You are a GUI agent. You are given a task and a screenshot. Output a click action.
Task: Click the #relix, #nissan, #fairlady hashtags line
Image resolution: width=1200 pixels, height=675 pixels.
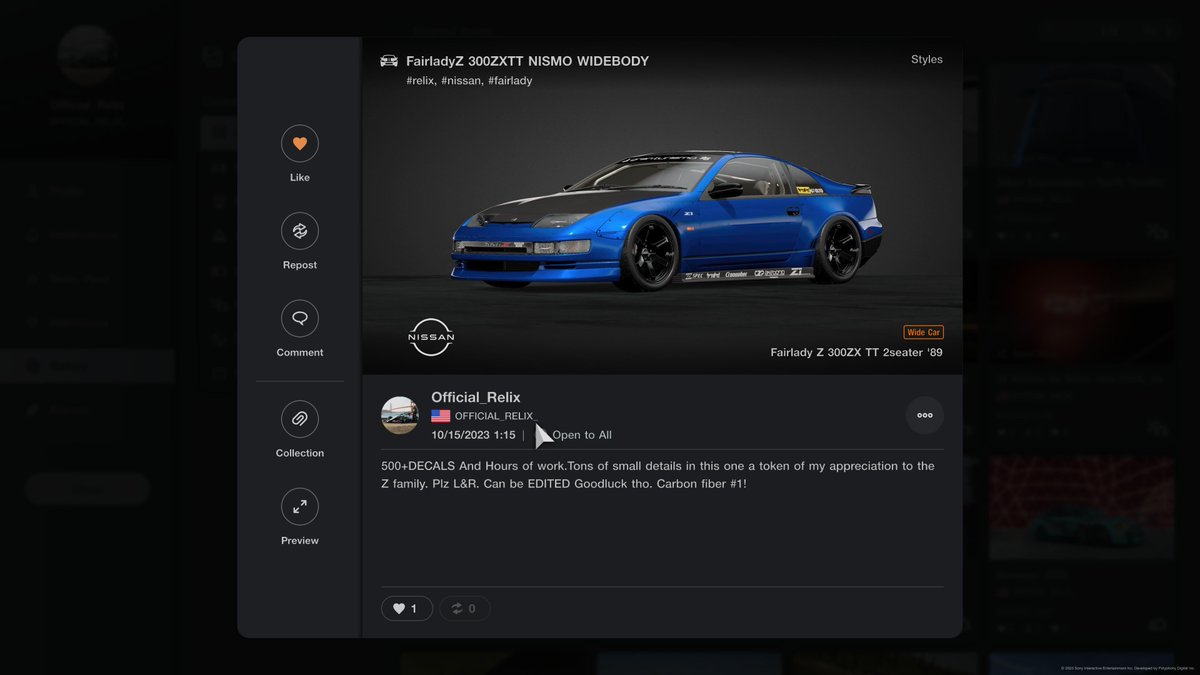pyautogui.click(x=469, y=81)
